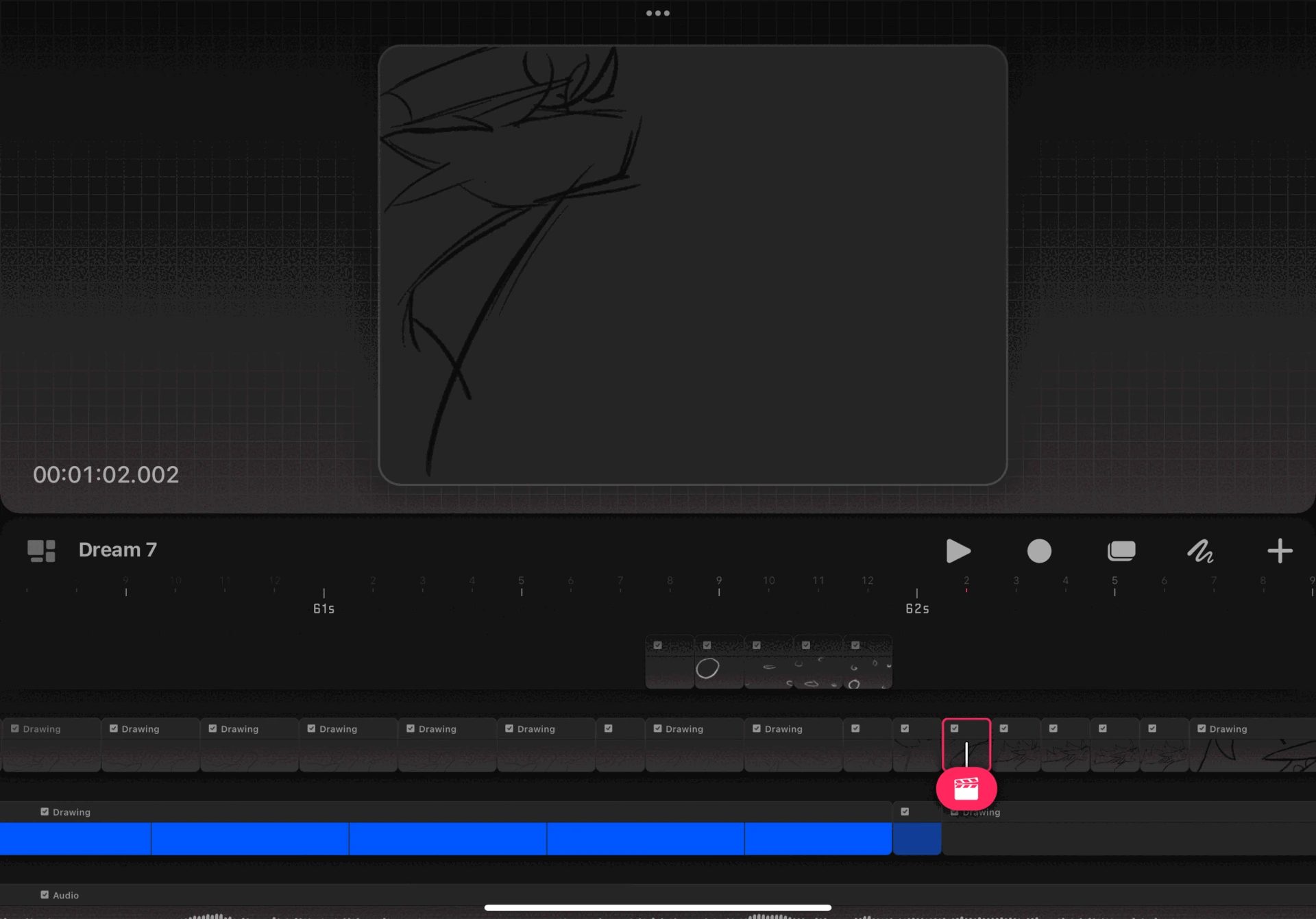Image resolution: width=1316 pixels, height=919 pixels.
Task: Toggle the Audio track checkbox
Action: (x=43, y=895)
